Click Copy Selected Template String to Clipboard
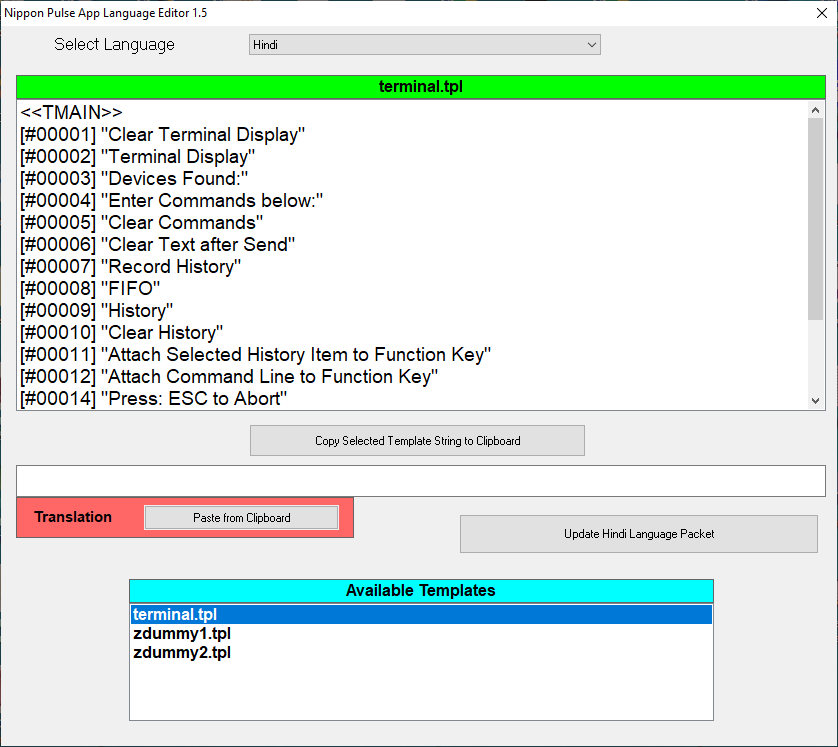The image size is (838, 747). coord(417,441)
